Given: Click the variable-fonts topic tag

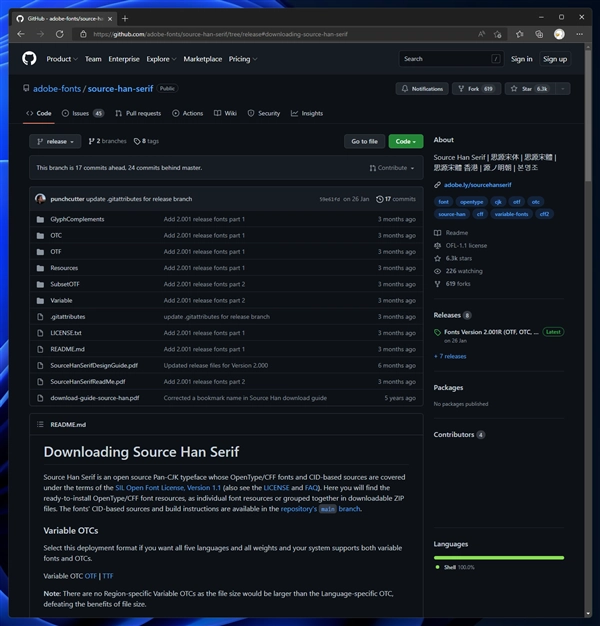Looking at the screenshot, I should pos(511,214).
